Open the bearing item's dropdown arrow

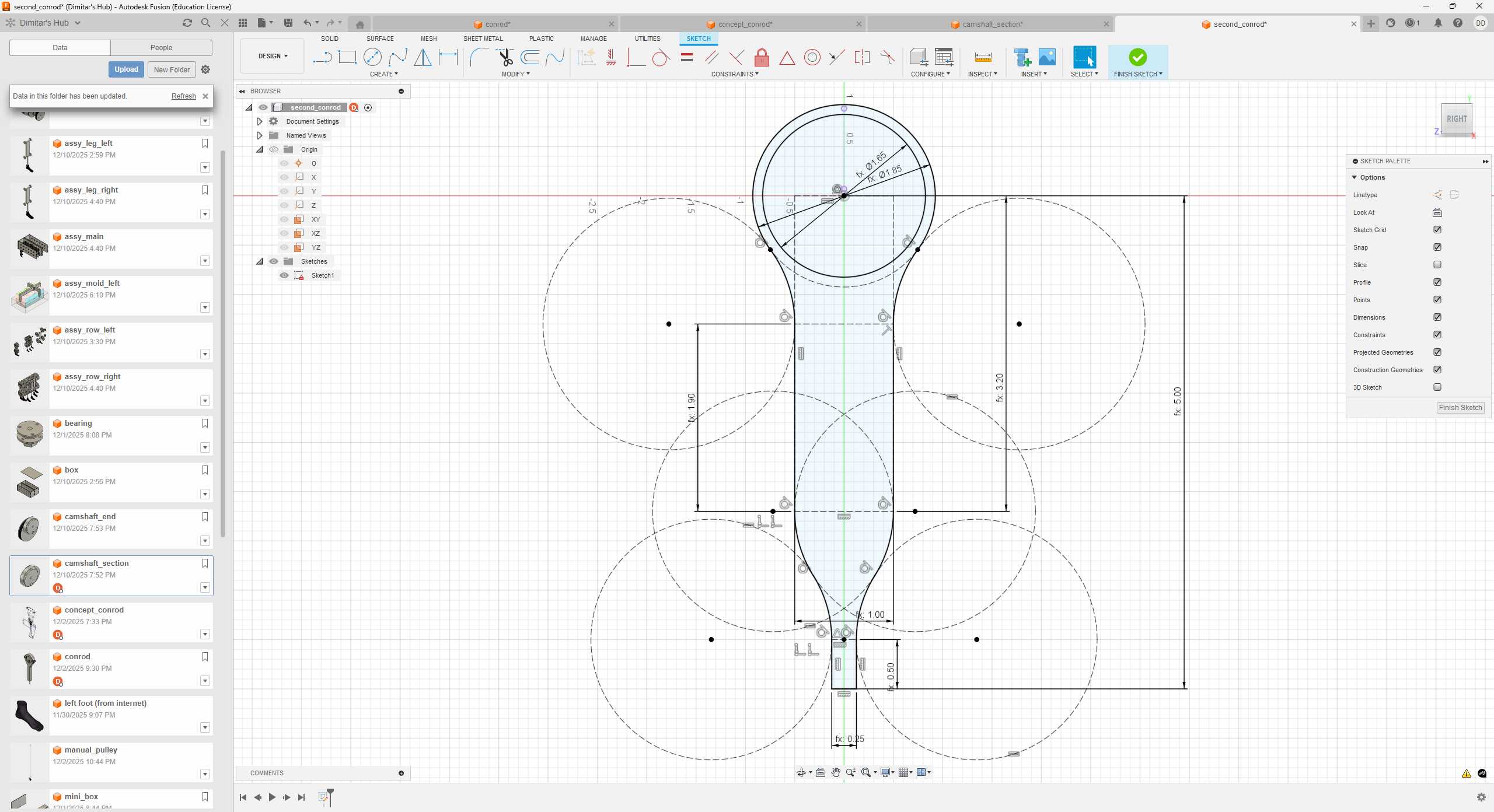click(x=205, y=447)
